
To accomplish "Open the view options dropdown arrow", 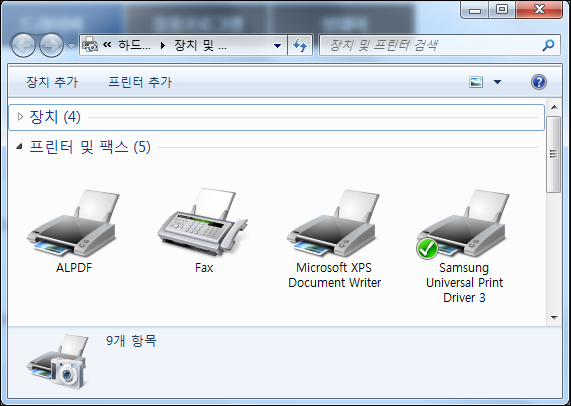I will click(x=497, y=82).
